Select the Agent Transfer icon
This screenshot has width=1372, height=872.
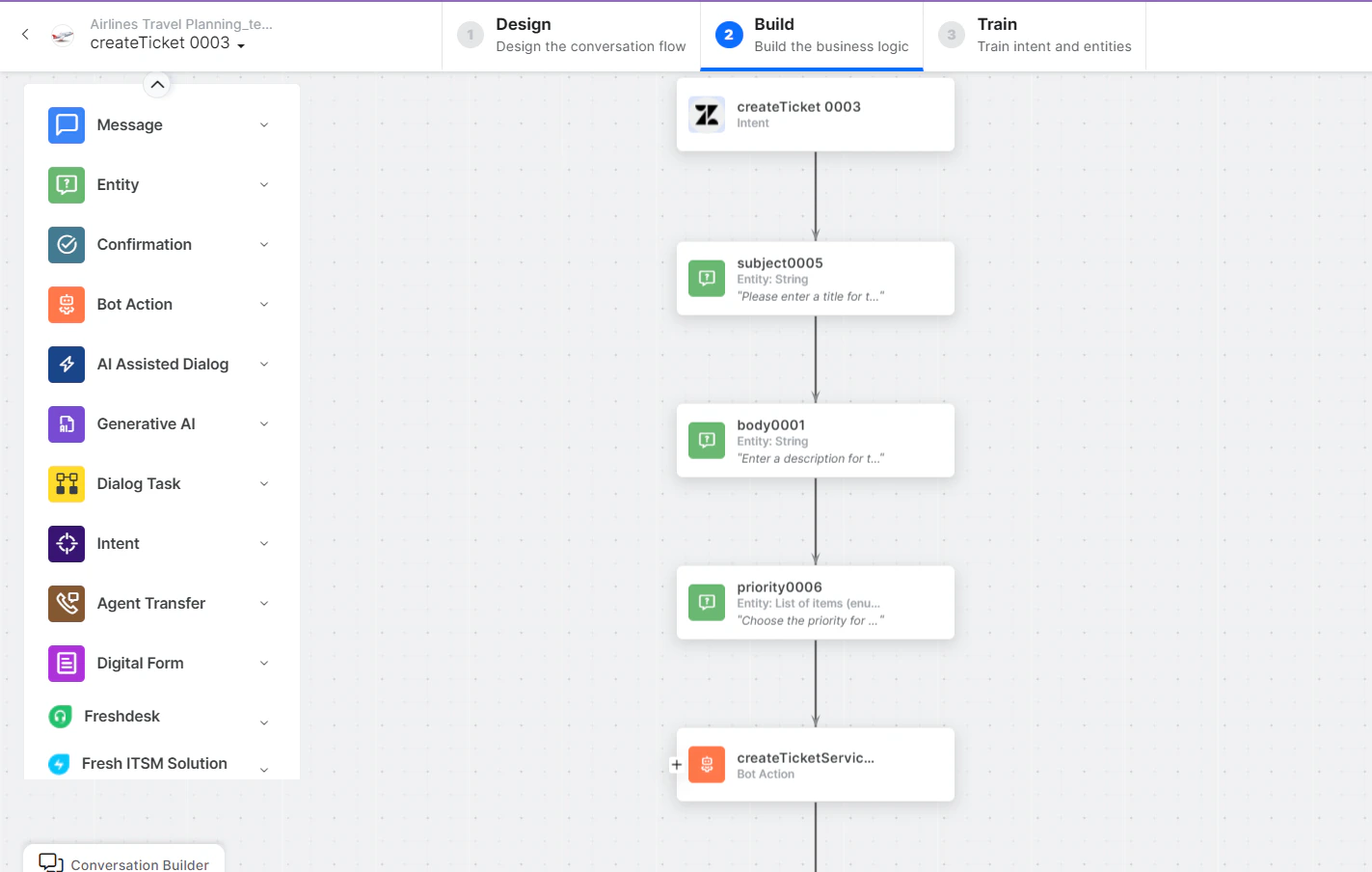point(67,603)
